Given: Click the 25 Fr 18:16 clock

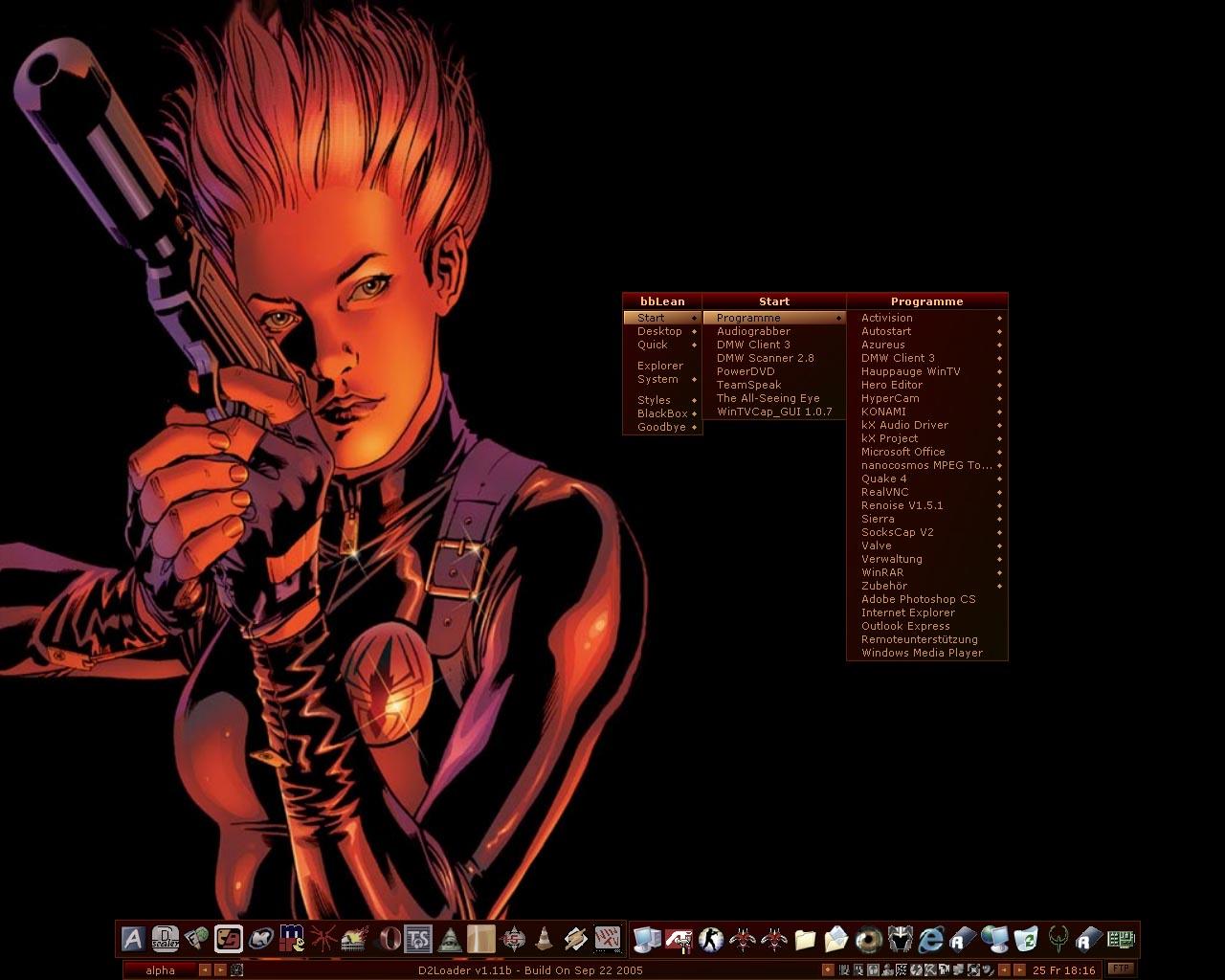Looking at the screenshot, I should 1063,969.
